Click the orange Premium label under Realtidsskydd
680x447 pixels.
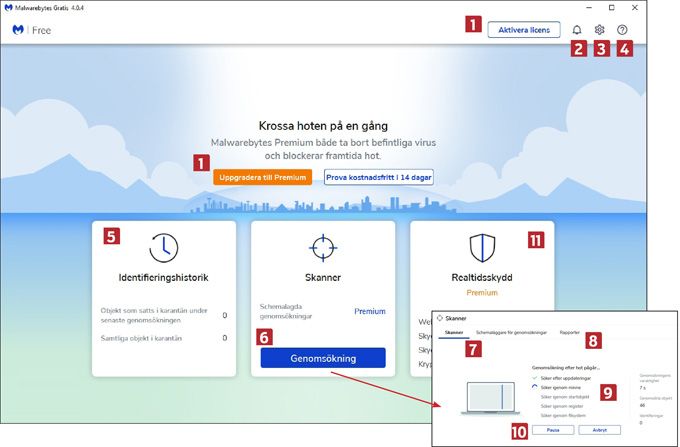pos(482,293)
